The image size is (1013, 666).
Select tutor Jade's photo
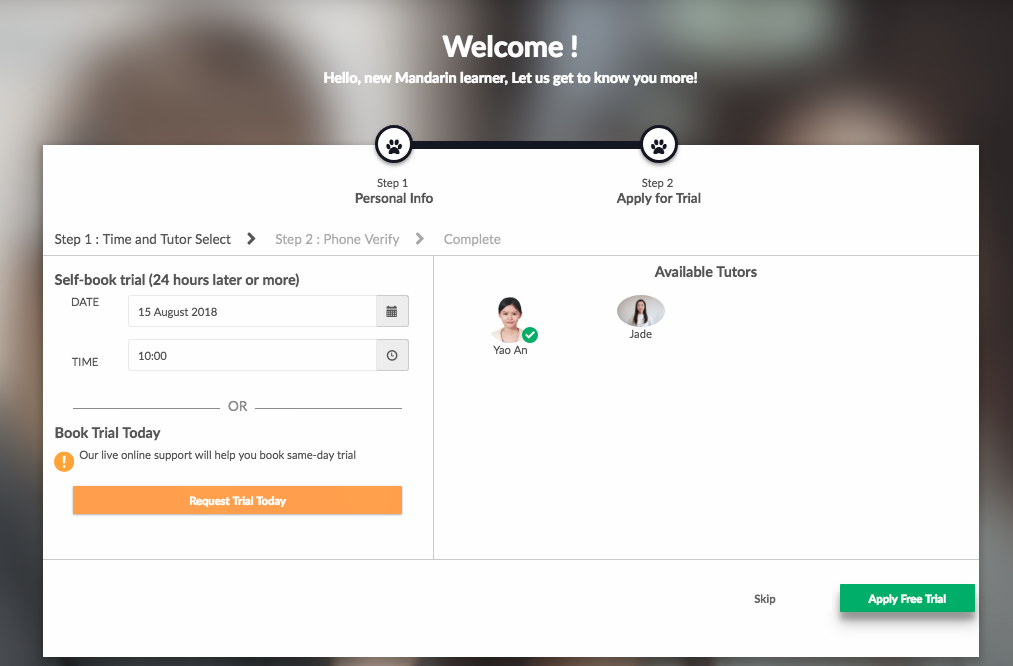(x=640, y=311)
